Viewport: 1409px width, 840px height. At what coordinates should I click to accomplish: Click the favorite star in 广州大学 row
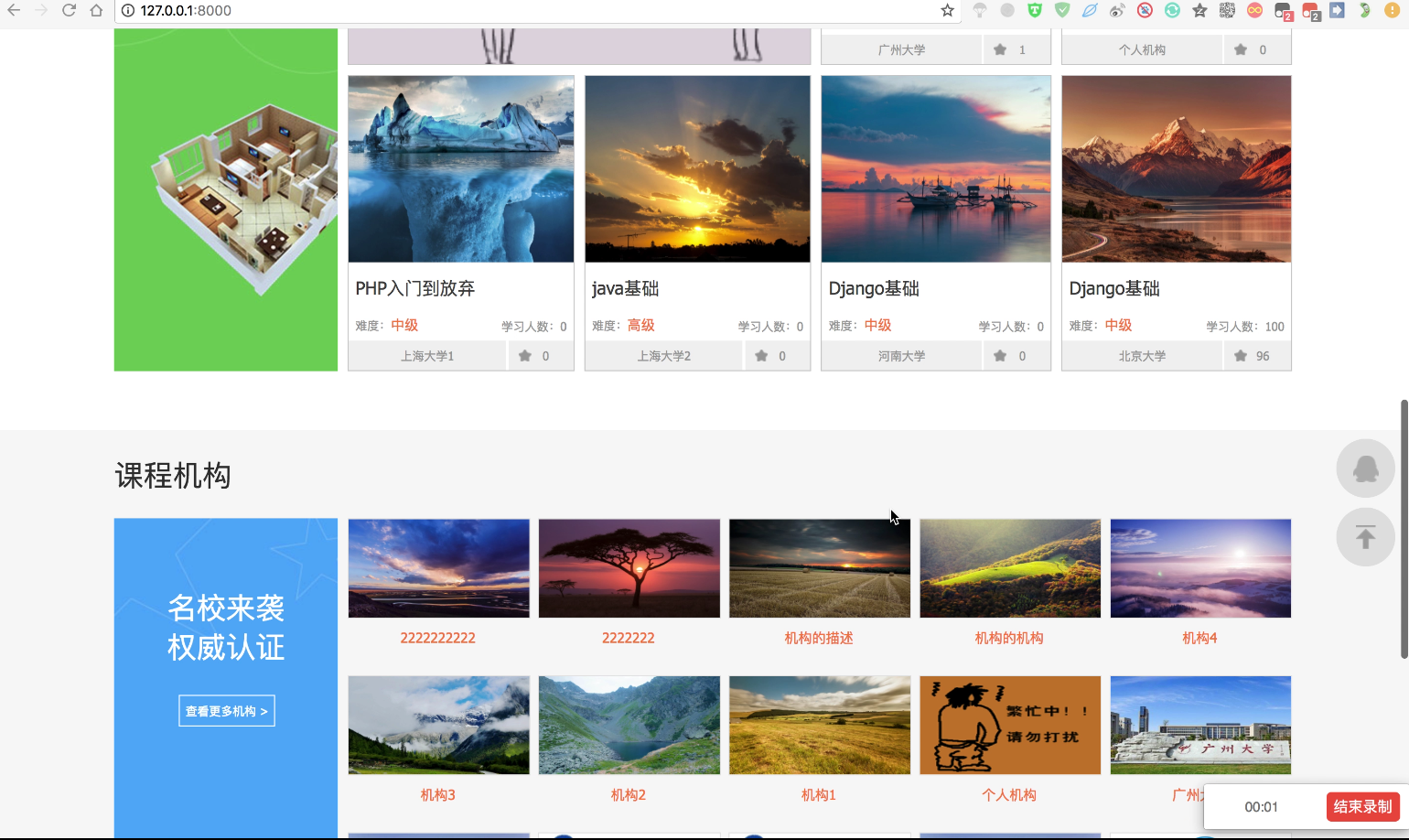[x=1000, y=49]
